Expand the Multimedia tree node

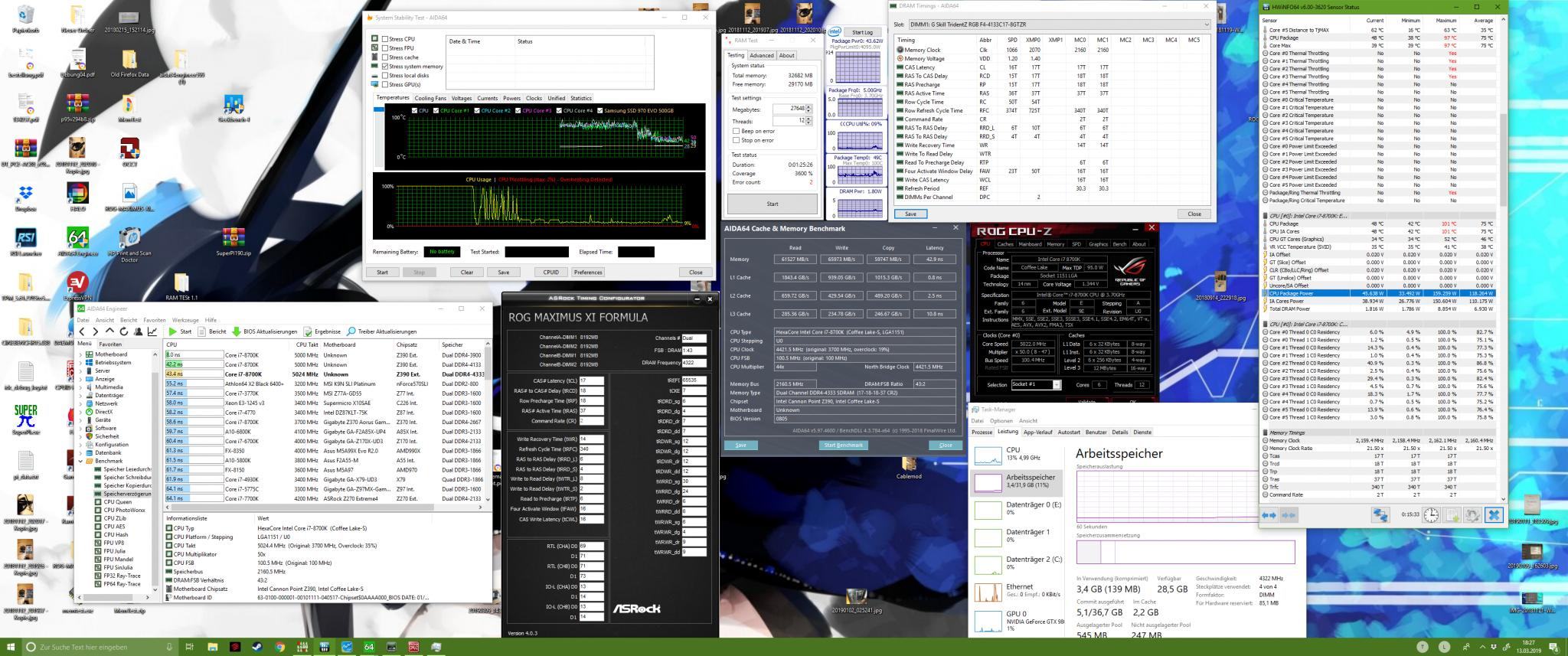(x=81, y=387)
